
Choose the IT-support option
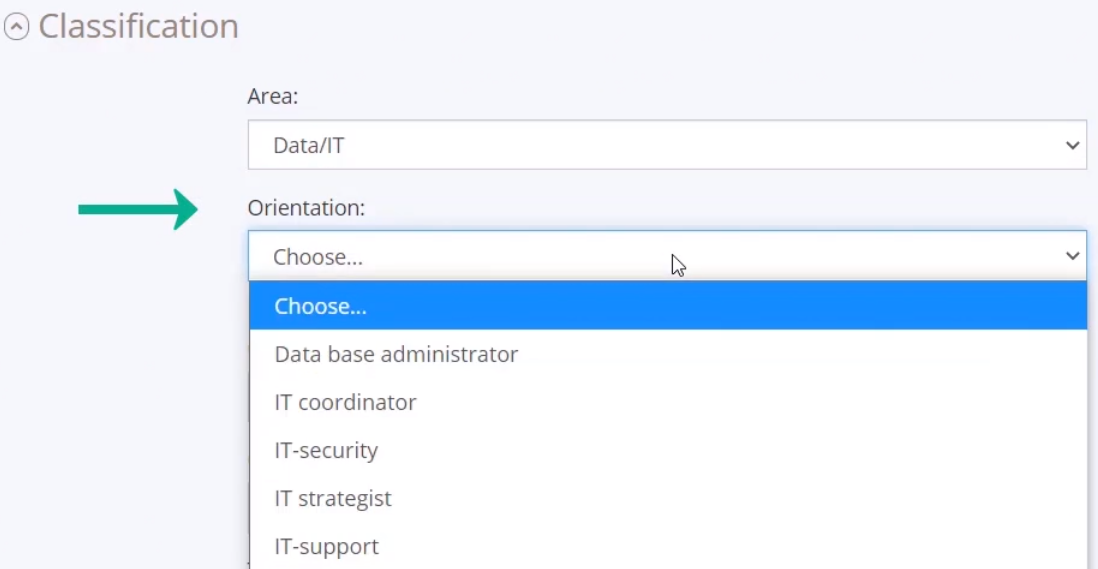coord(668,546)
